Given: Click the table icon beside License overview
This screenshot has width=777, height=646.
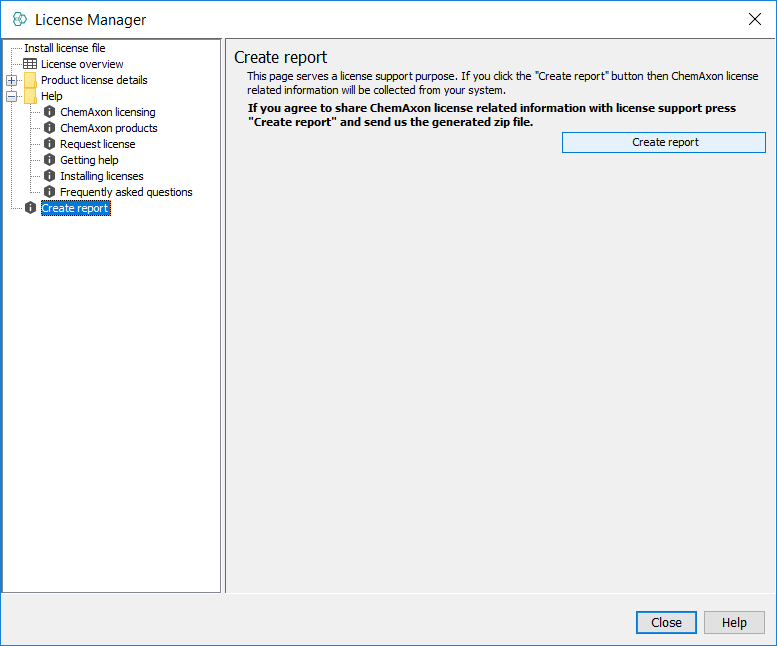Looking at the screenshot, I should click(30, 64).
